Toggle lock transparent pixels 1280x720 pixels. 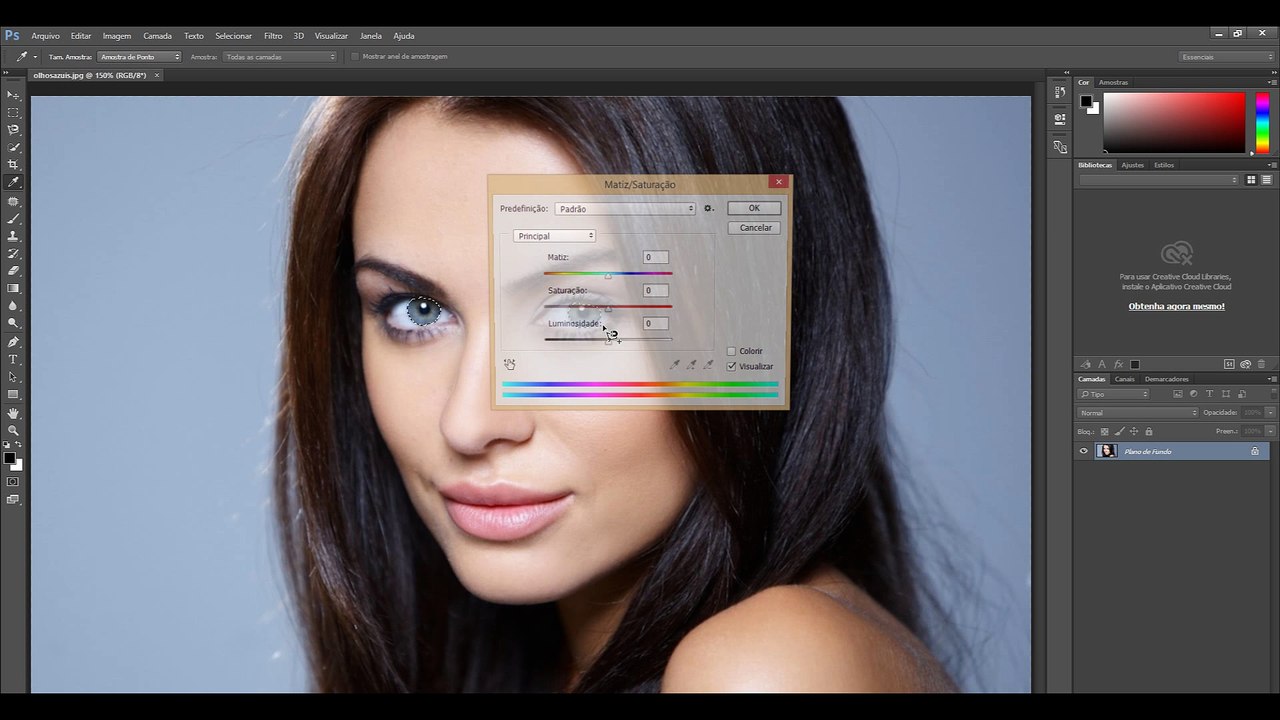(x=1104, y=431)
